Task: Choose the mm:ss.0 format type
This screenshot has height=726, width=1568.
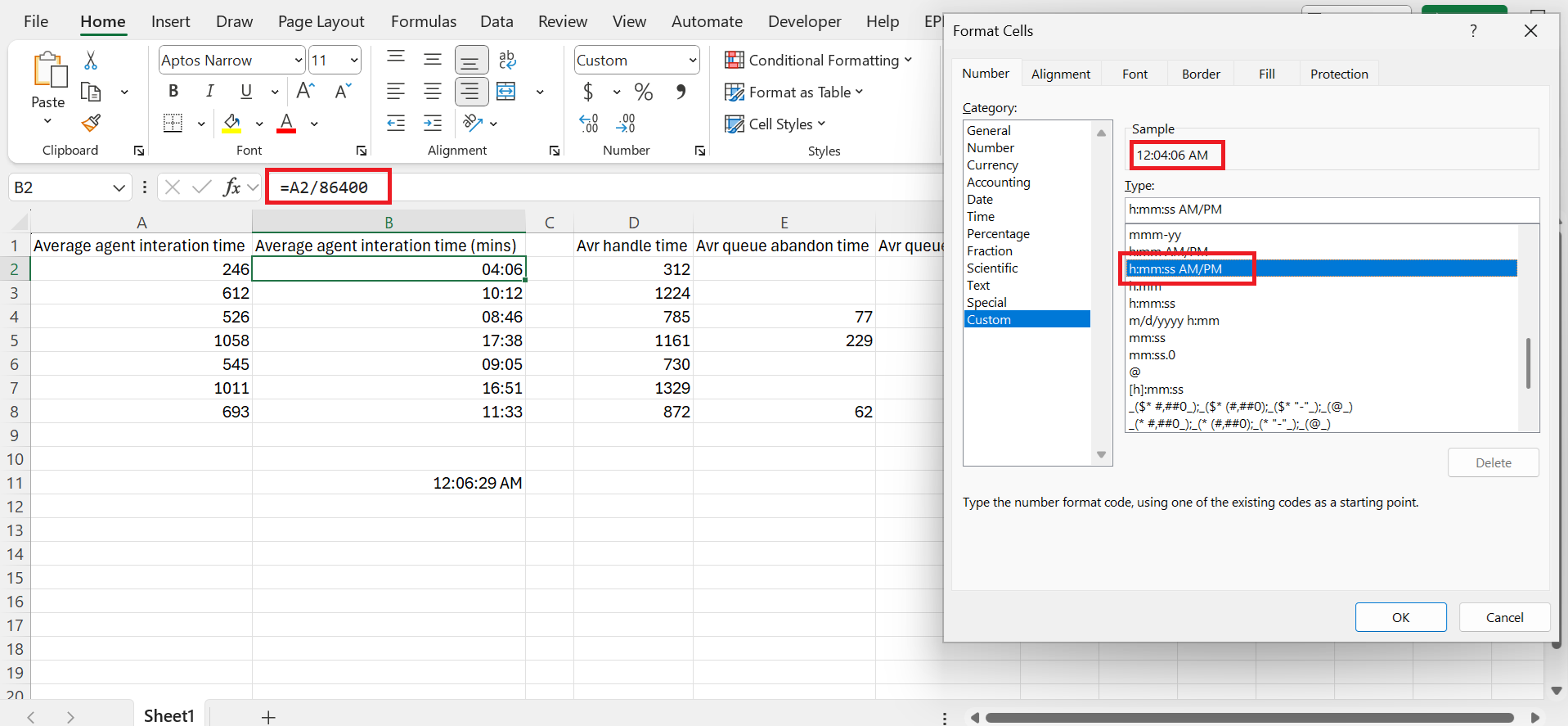Action: [1152, 354]
